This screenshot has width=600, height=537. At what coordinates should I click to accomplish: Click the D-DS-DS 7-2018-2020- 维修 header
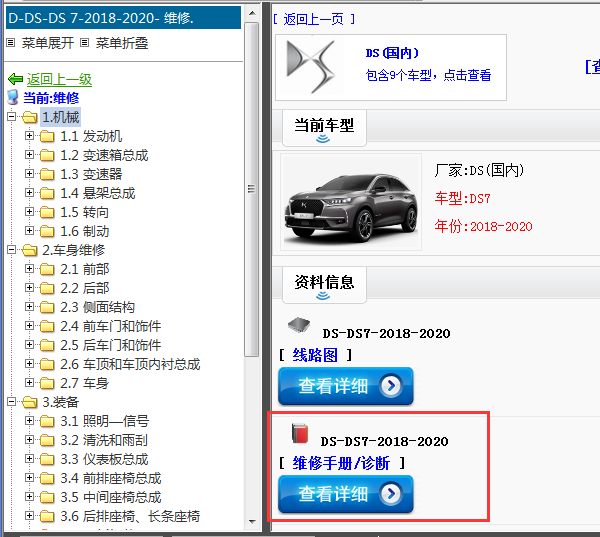coord(123,18)
